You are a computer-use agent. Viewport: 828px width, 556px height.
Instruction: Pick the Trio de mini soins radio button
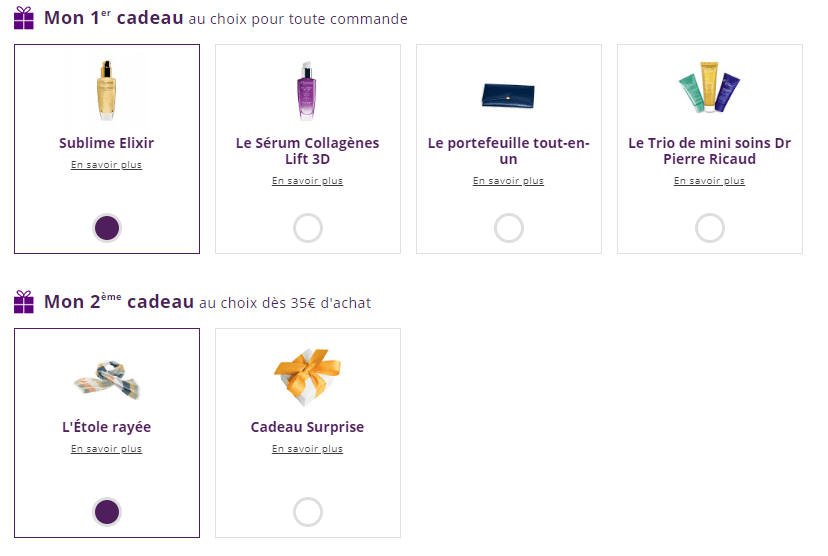pos(710,228)
